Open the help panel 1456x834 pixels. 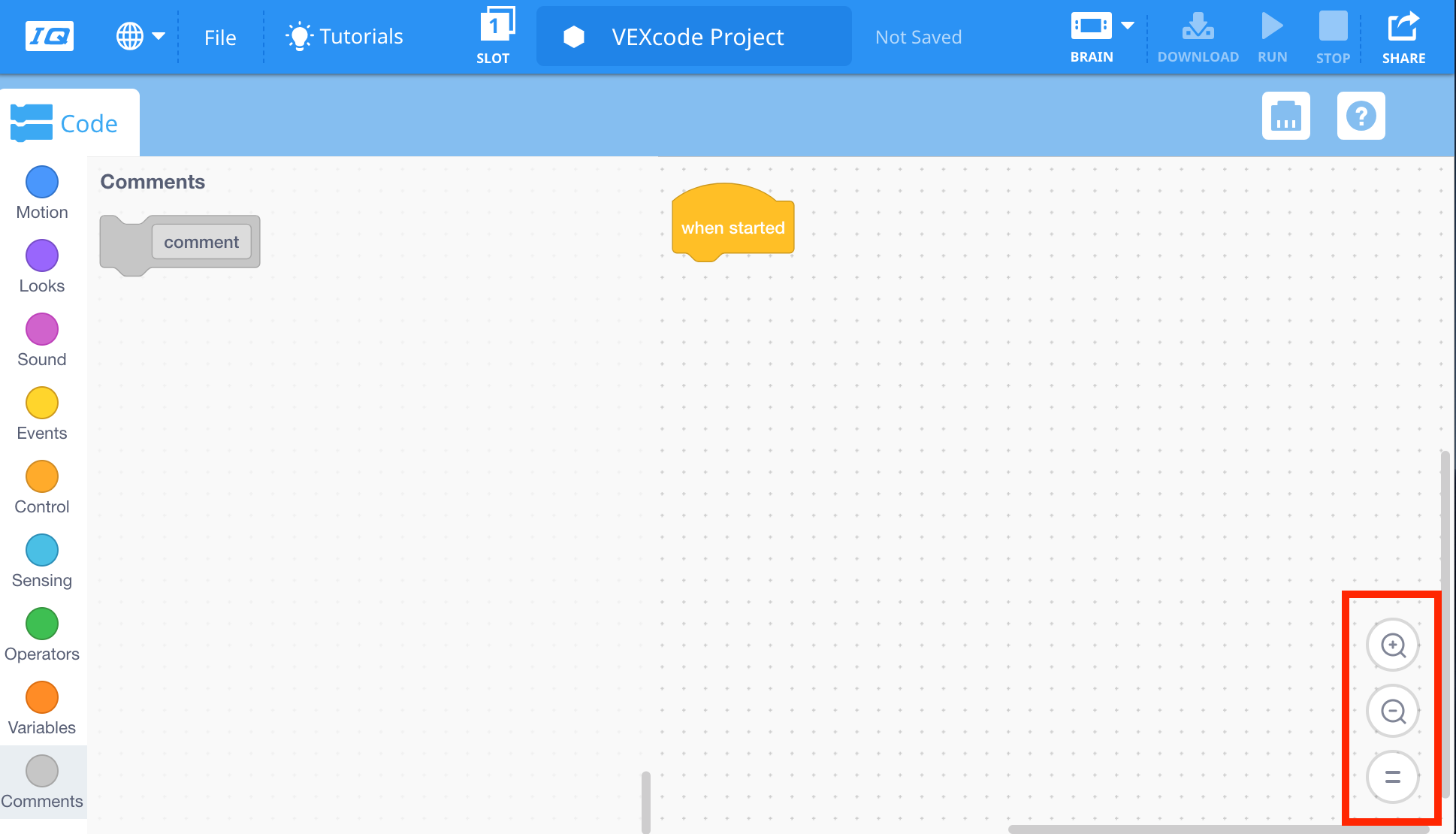pos(1361,116)
